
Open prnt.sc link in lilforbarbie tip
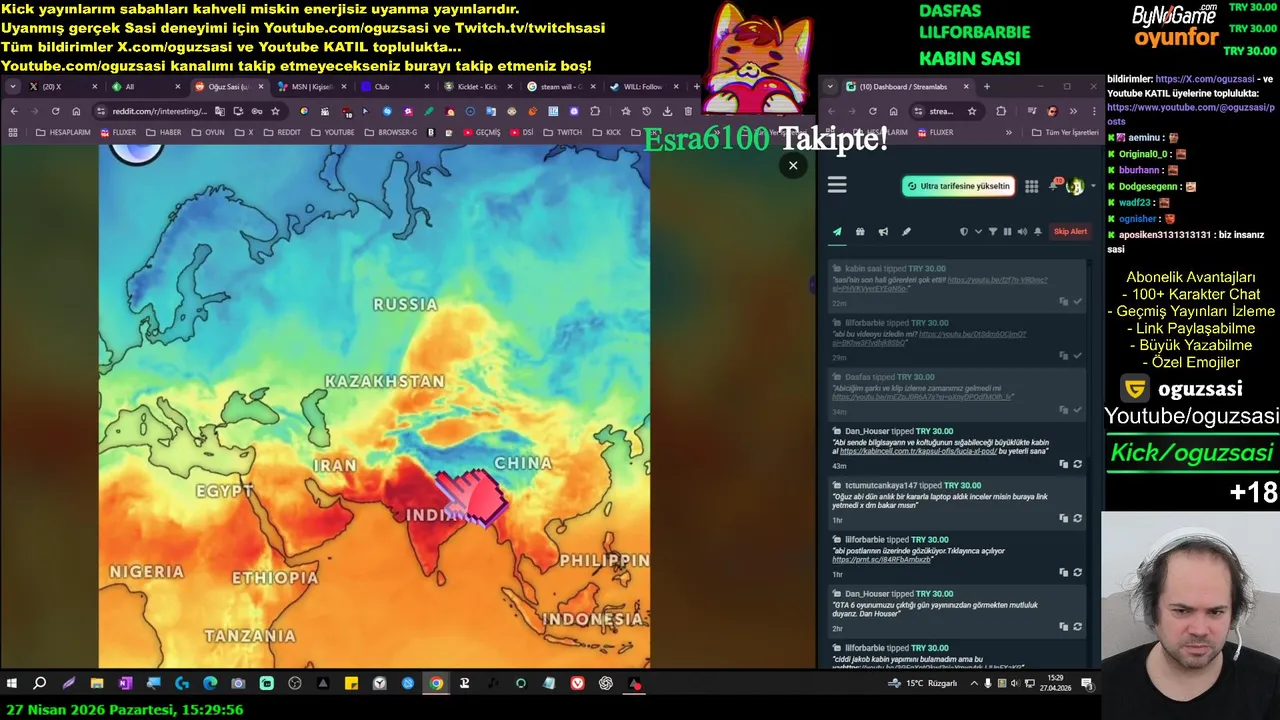tap(881, 560)
